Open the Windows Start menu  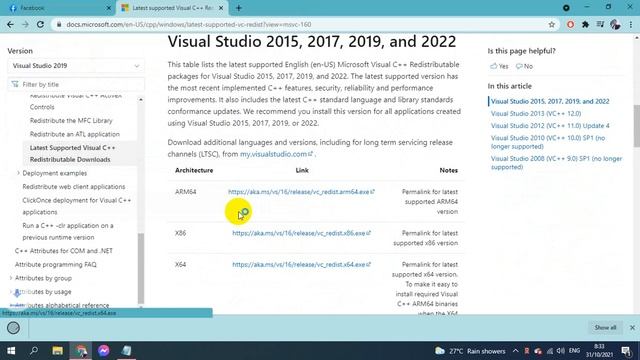[x=11, y=351]
